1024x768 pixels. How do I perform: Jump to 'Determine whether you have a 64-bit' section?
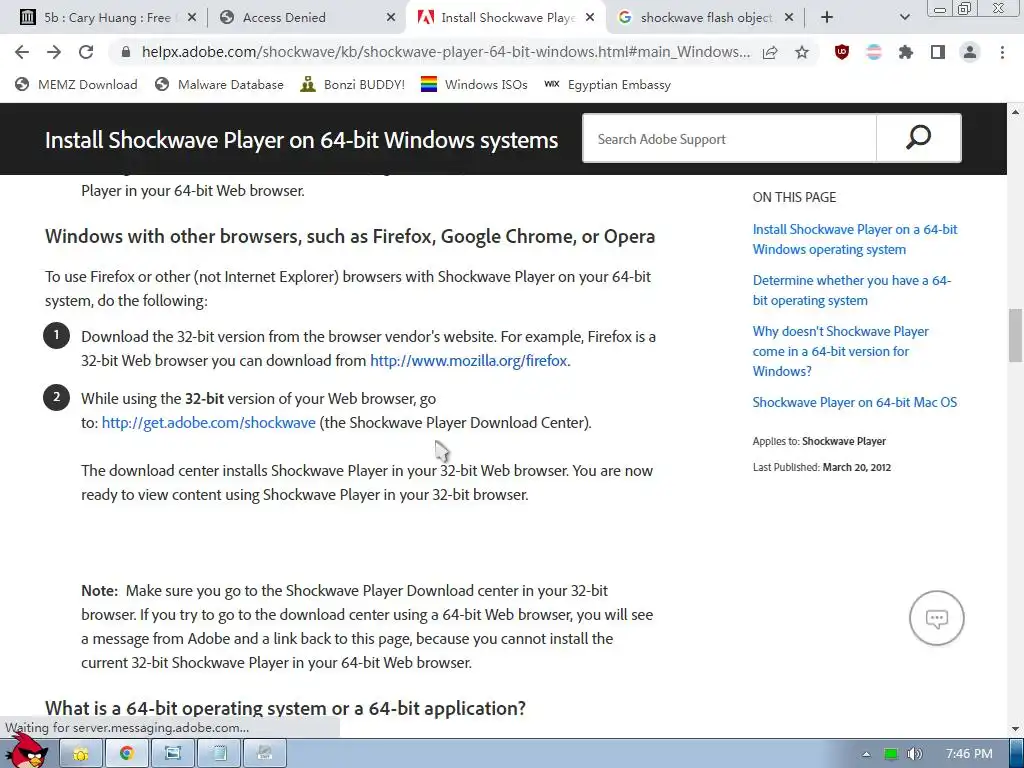(852, 290)
